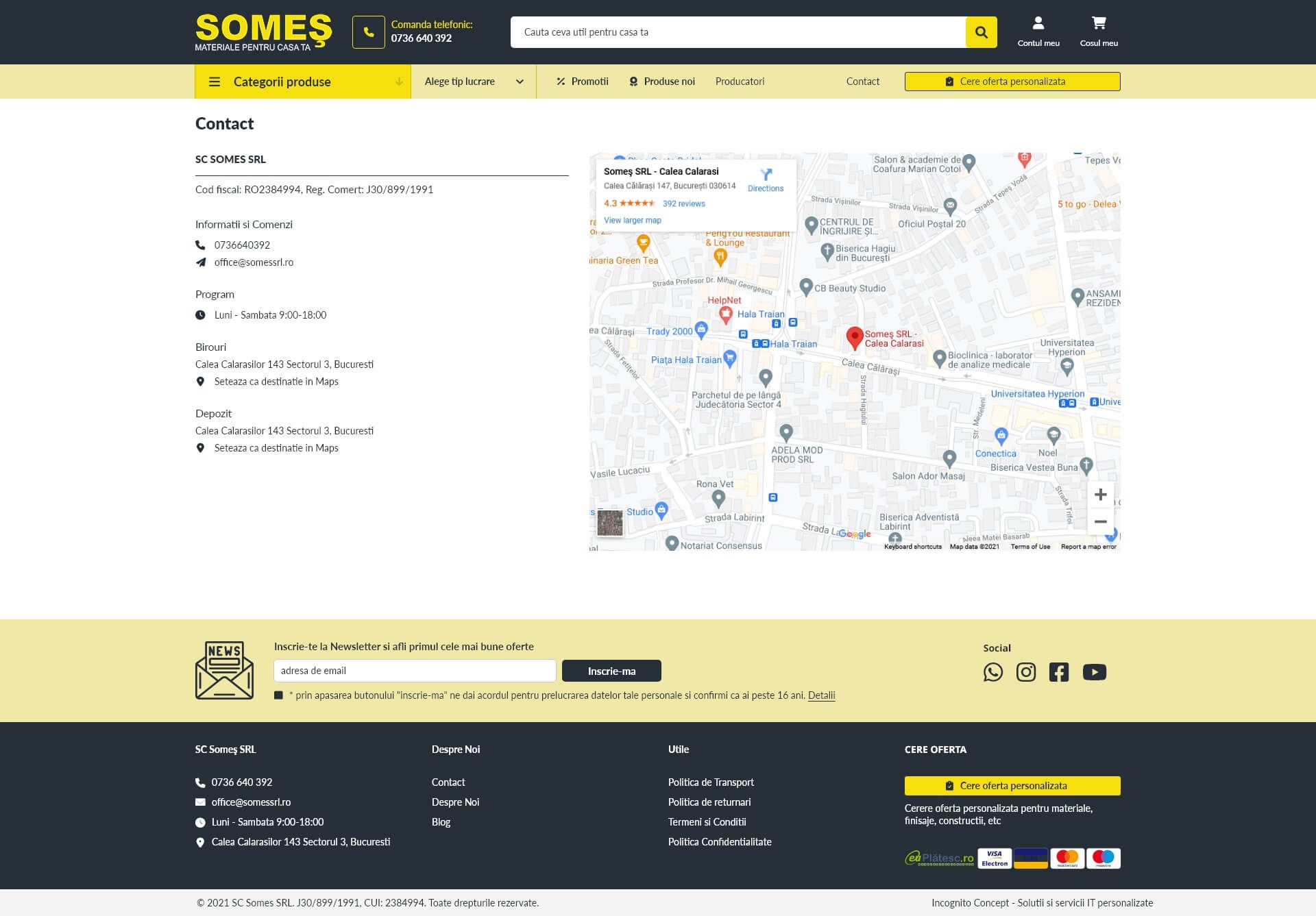
Task: Zoom in the map with plus
Action: click(x=1100, y=495)
